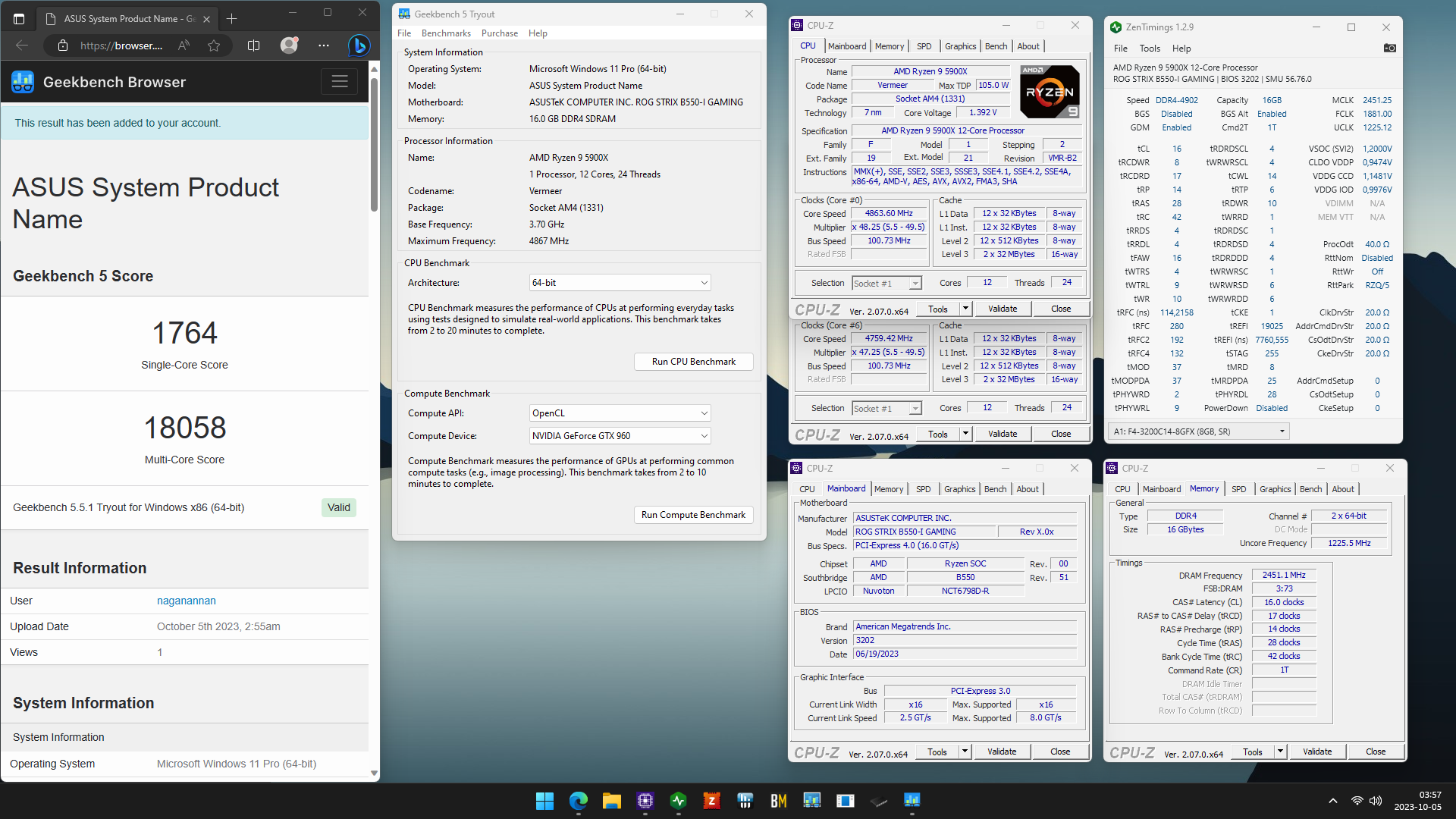Switch to SPD tab in top CPU-Z window

tap(924, 46)
